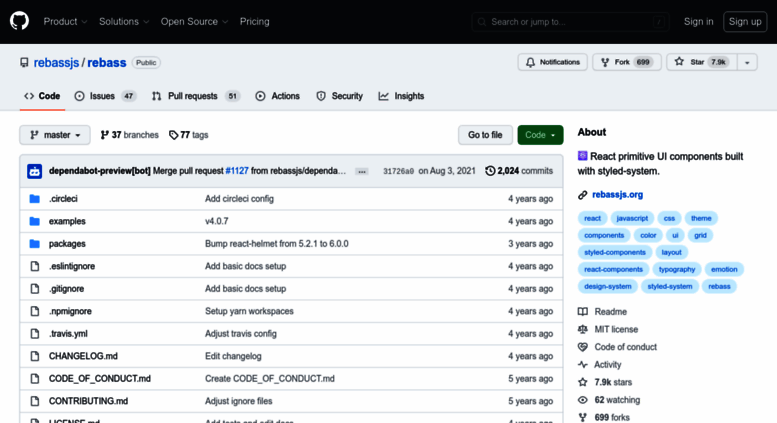
Task: Open the Solutions dropdown menu
Action: point(124,21)
